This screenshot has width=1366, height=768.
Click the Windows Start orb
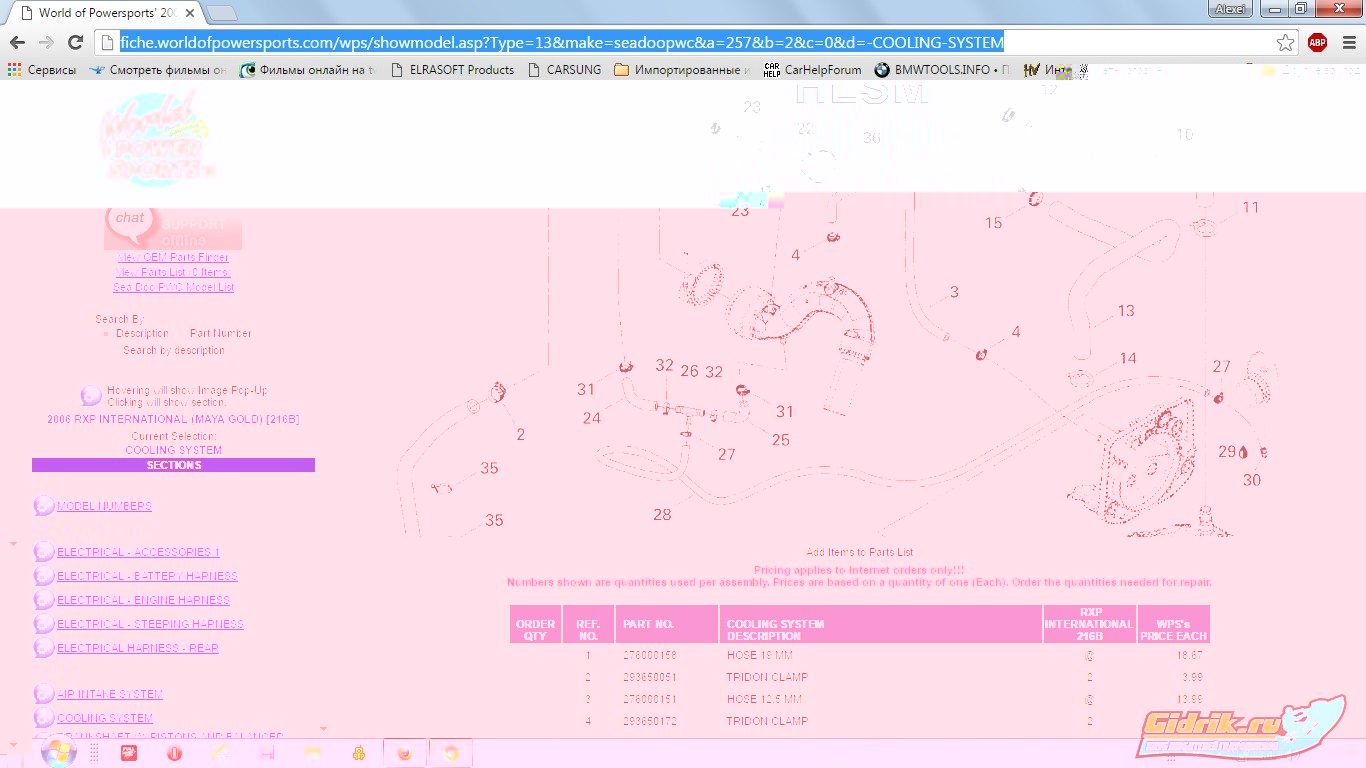(58, 753)
